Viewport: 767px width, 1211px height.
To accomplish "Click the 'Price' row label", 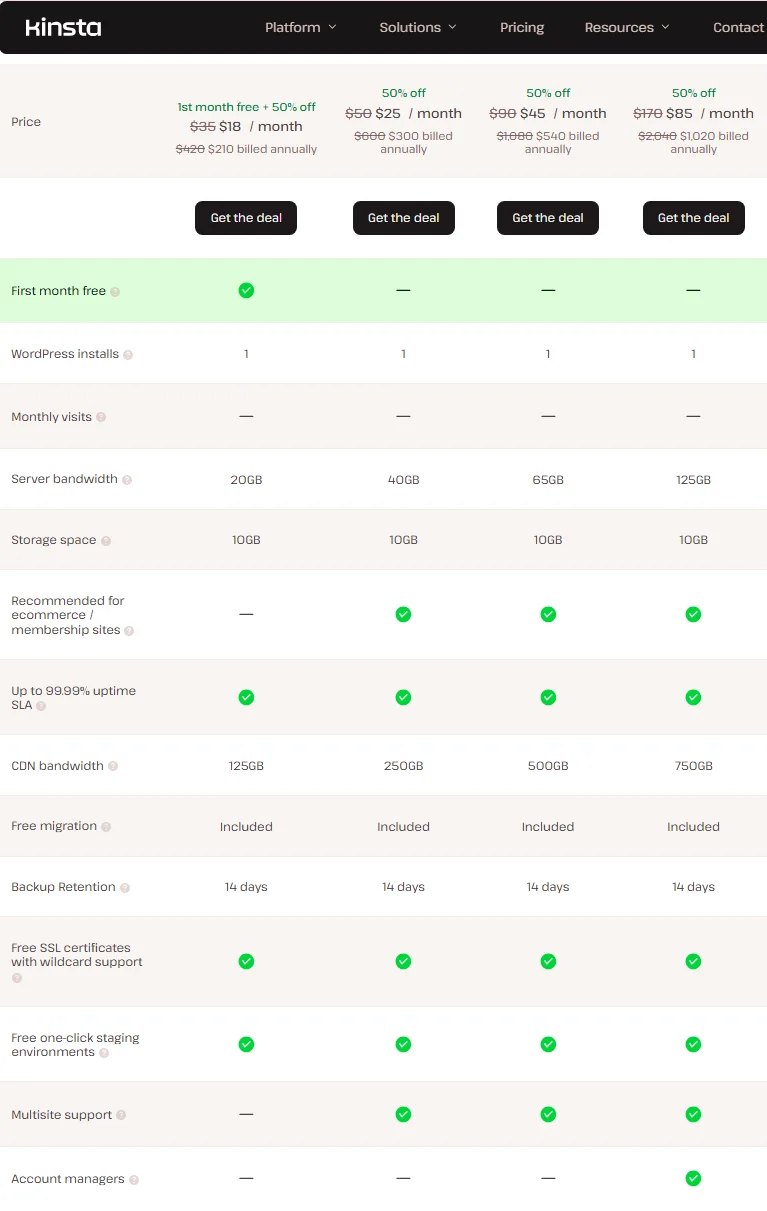I will click(26, 121).
